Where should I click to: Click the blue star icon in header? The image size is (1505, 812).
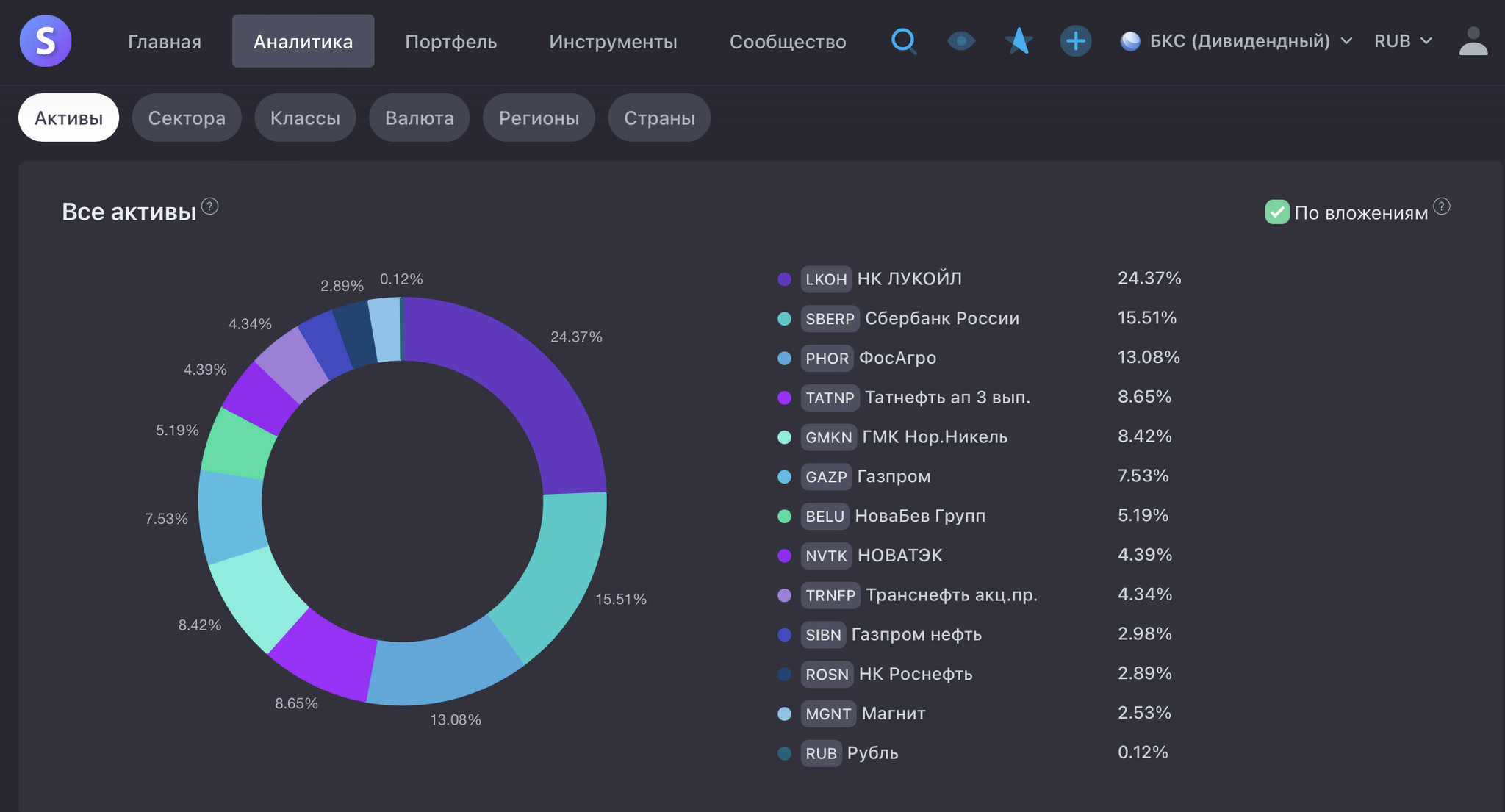click(x=1019, y=41)
